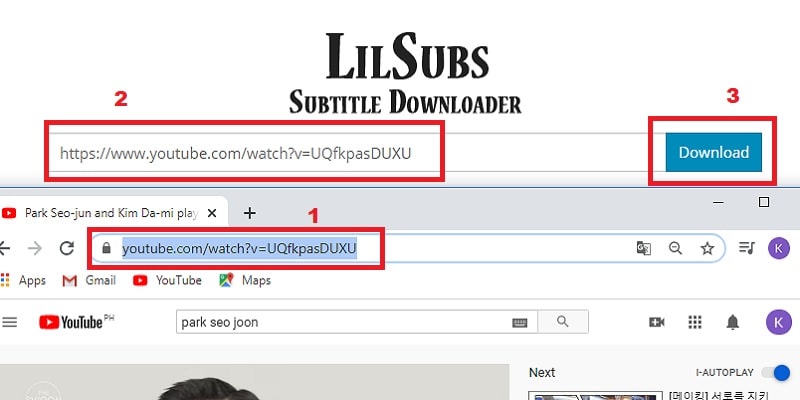
Task: Open the Gmail bookmark
Action: pos(89,280)
